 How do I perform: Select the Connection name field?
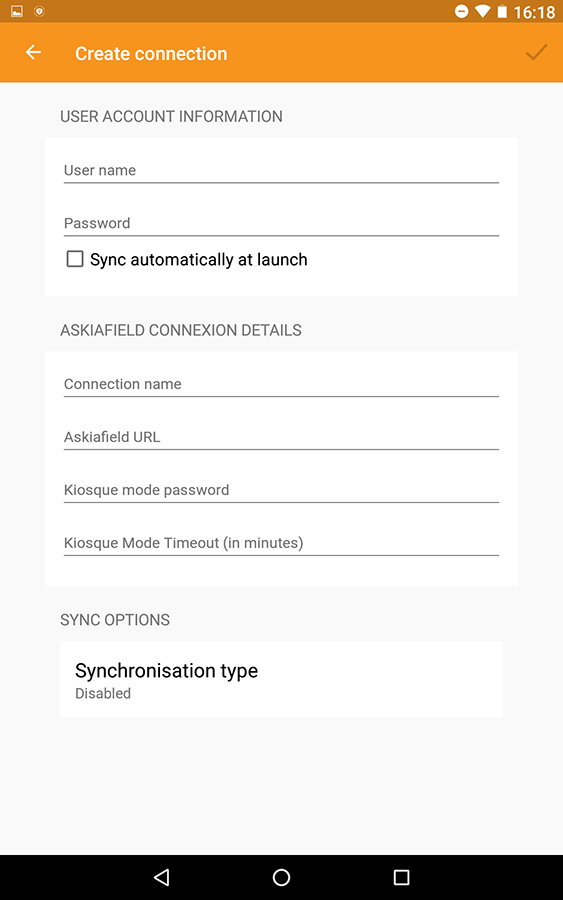pyautogui.click(x=281, y=384)
